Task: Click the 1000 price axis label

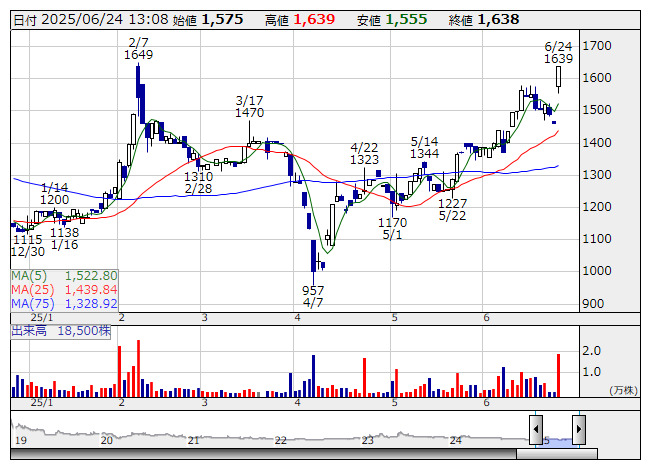Action: tap(597, 271)
